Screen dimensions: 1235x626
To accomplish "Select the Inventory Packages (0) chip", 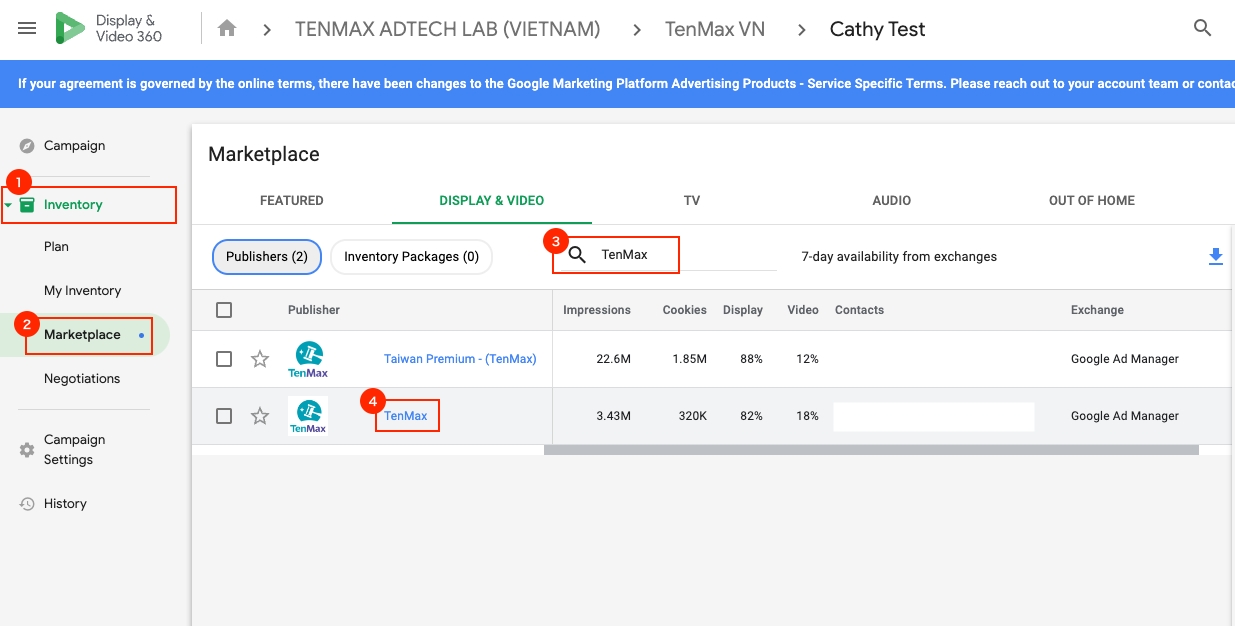I will 412,257.
